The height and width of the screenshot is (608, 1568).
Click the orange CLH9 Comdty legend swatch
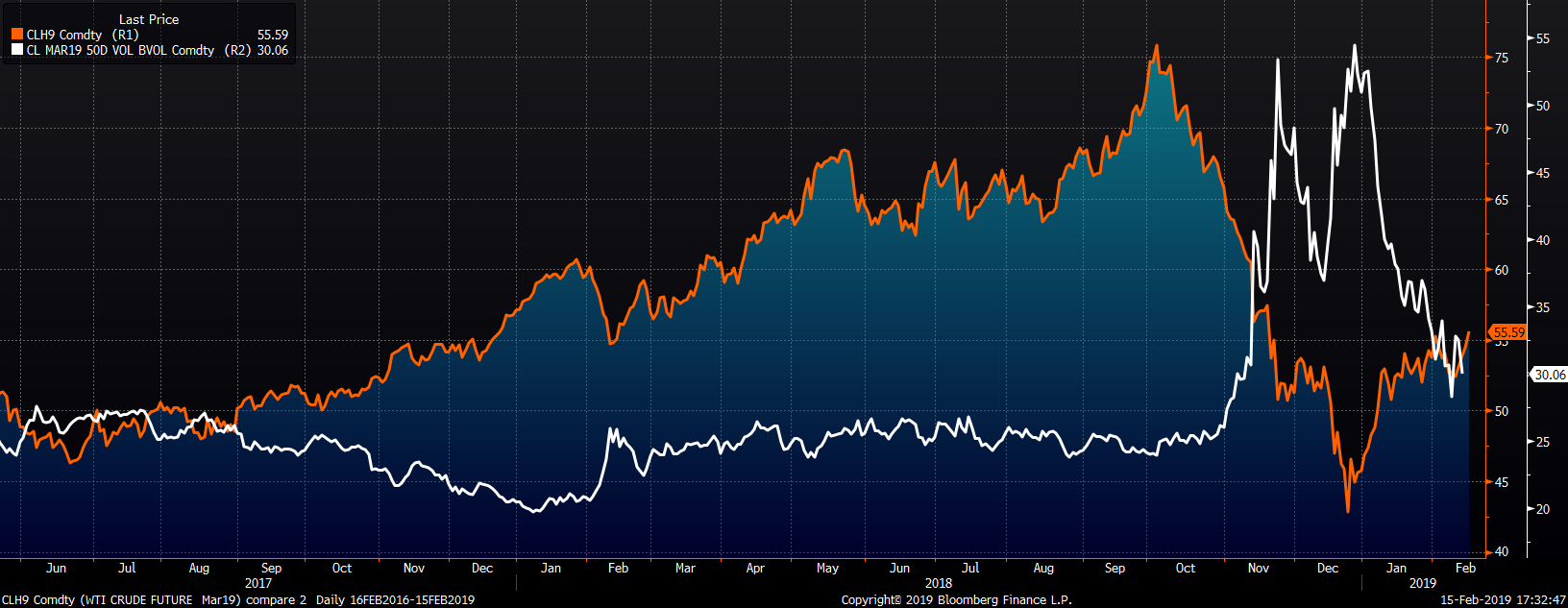point(16,35)
